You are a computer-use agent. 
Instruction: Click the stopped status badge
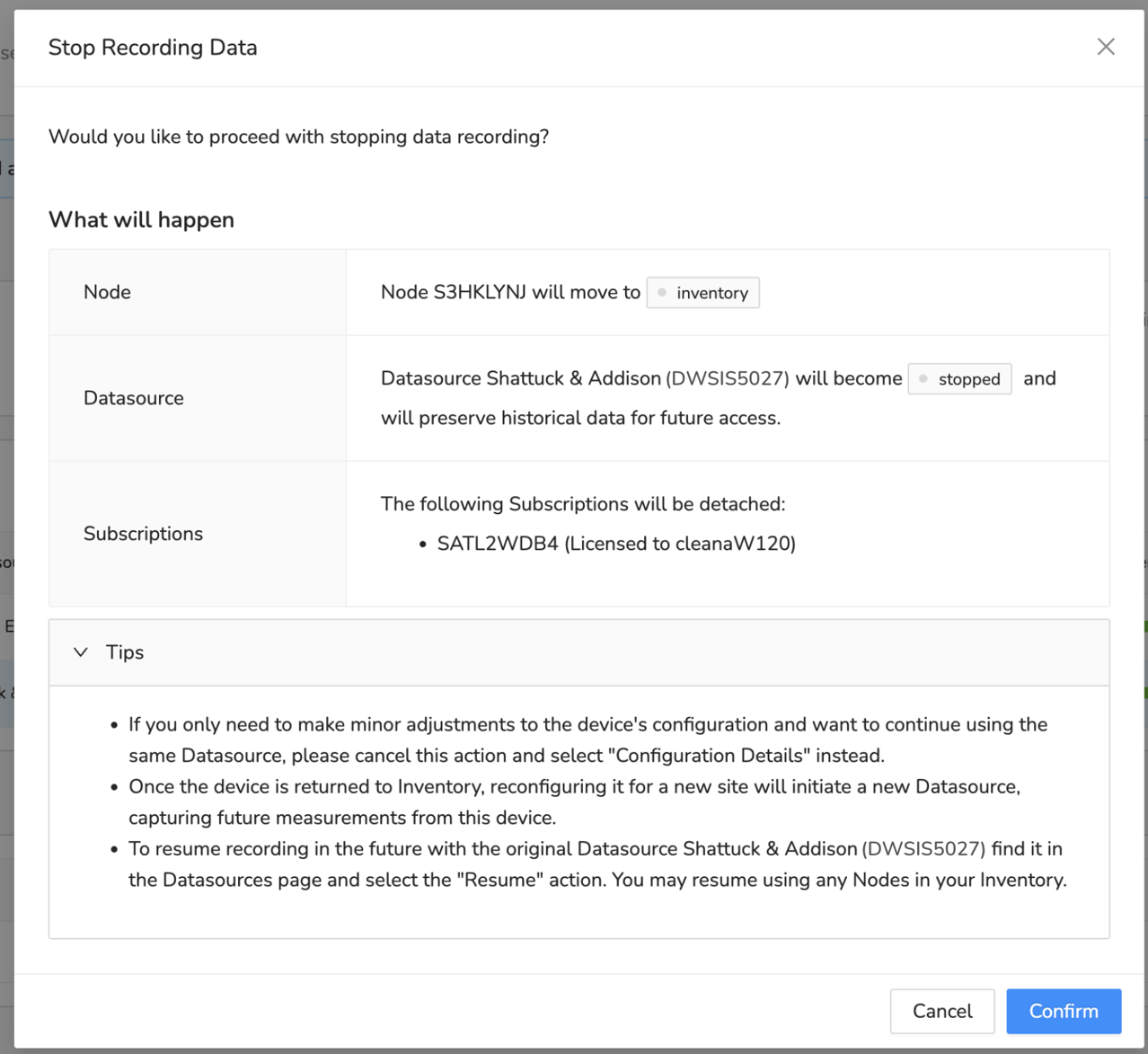click(x=959, y=379)
